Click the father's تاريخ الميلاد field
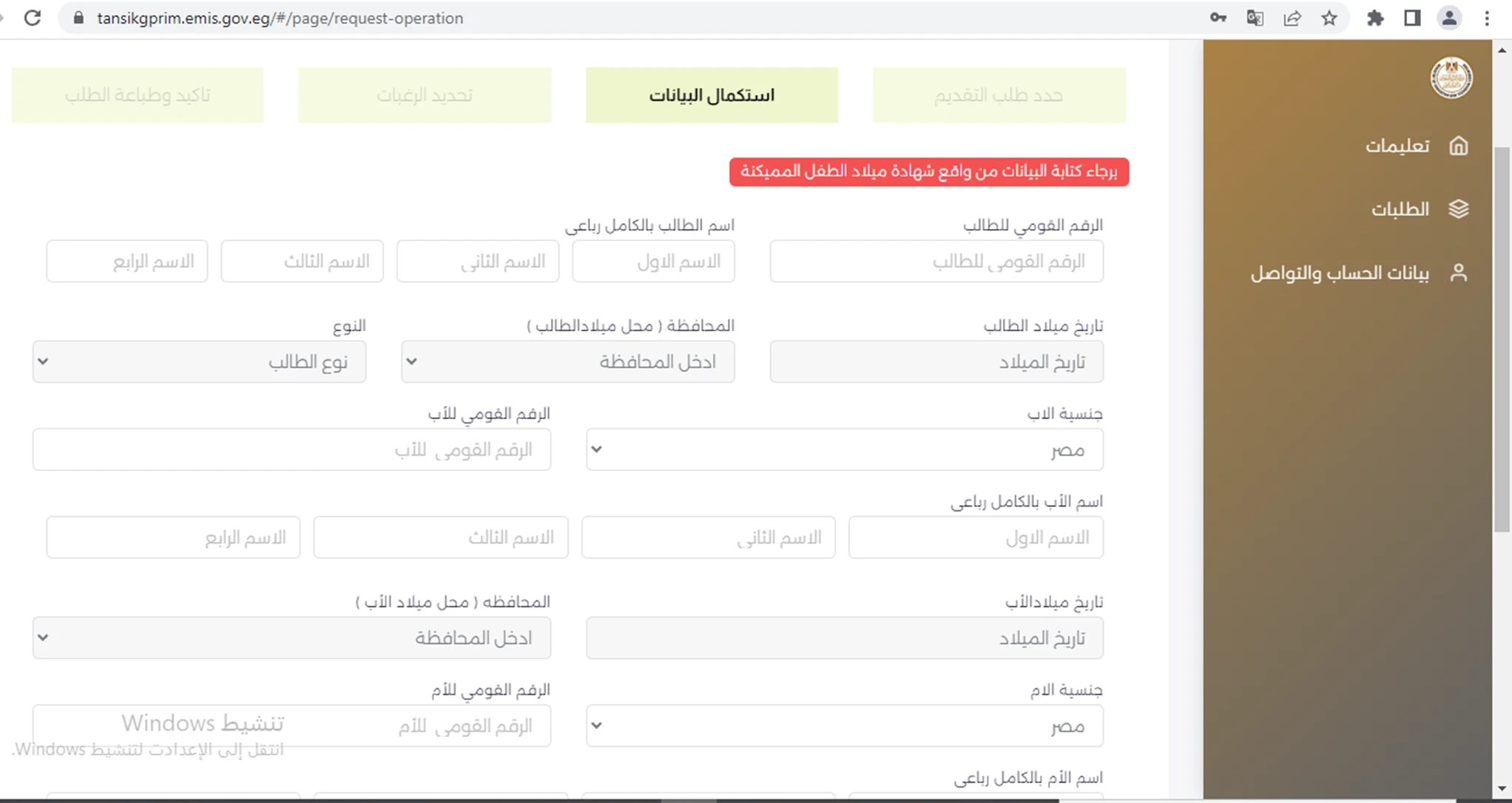 coord(845,638)
